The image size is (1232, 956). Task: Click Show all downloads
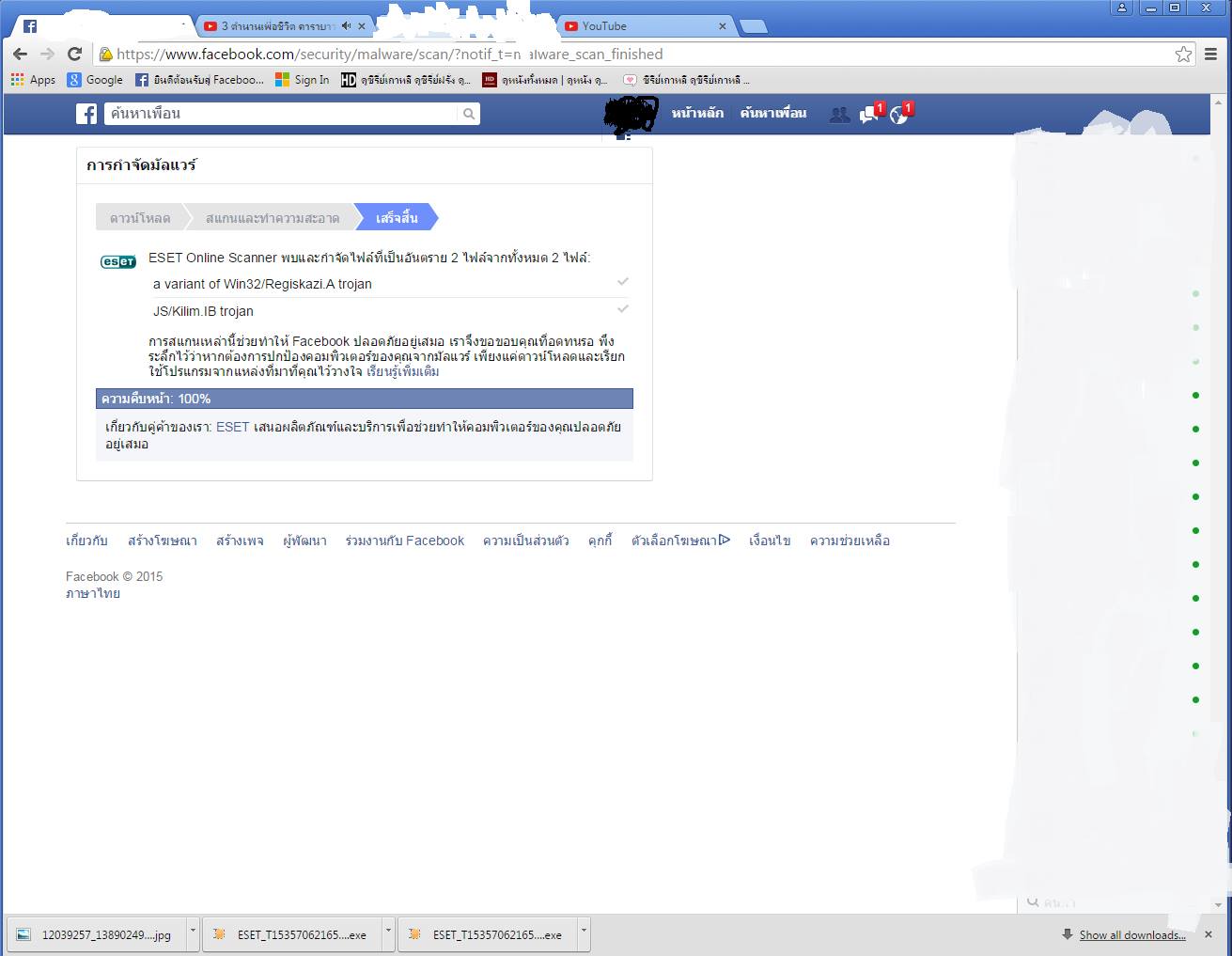point(1132,935)
